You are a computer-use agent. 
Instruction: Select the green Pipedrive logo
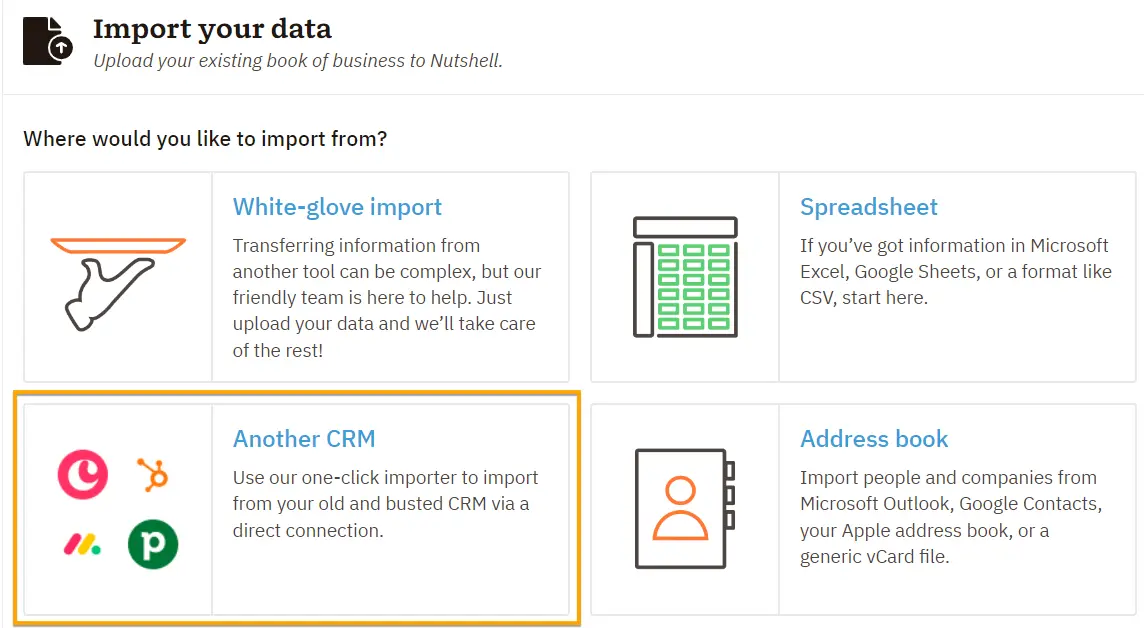[151, 545]
